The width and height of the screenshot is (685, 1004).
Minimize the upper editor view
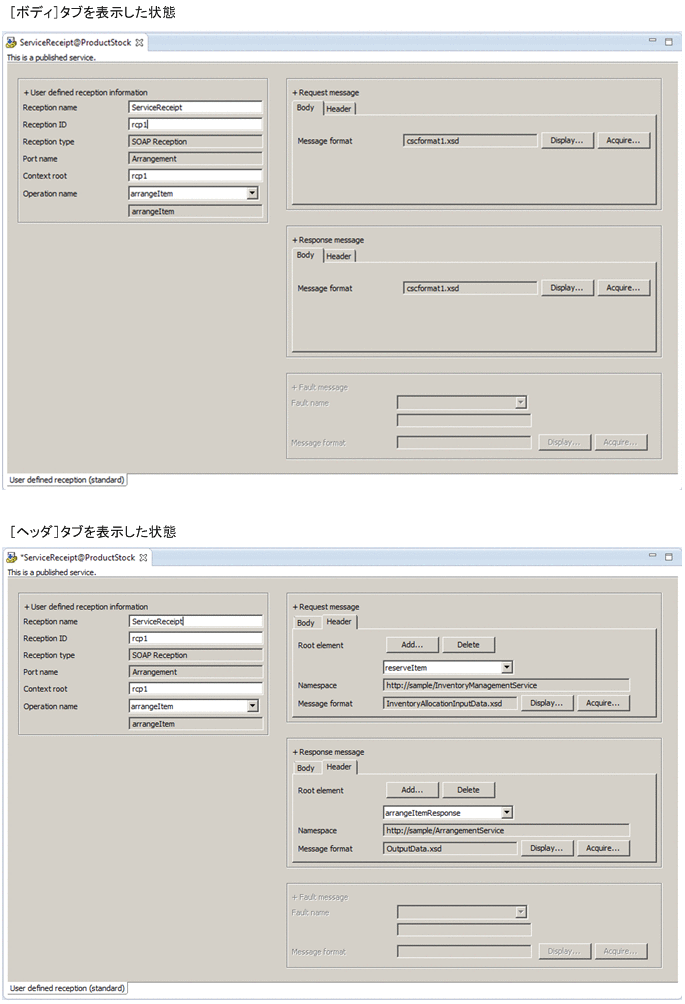point(652,40)
